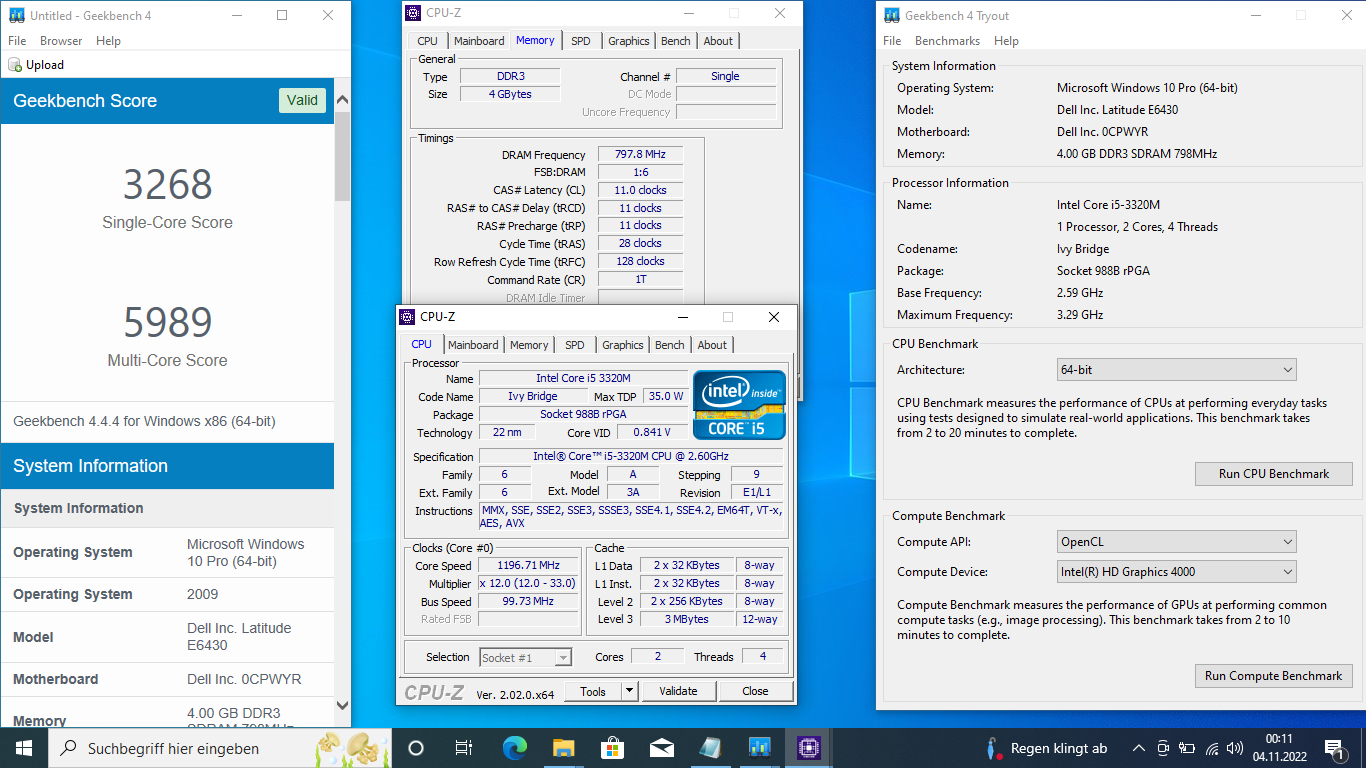Click Geekbench 4 Tryout title bar icon
This screenshot has height=768, width=1366.
(x=892, y=15)
